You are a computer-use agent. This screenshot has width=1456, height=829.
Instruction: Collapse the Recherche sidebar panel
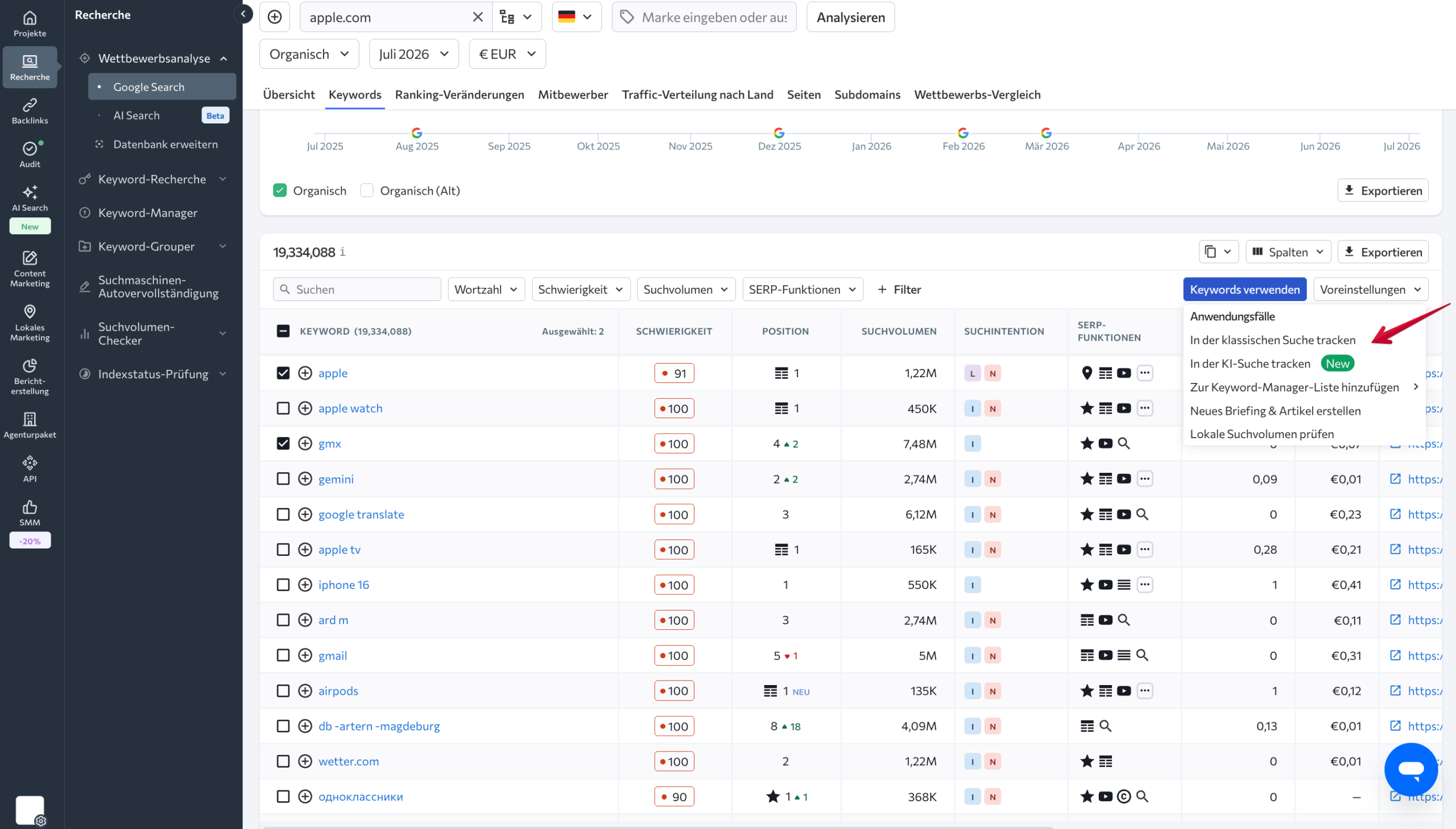coord(243,14)
